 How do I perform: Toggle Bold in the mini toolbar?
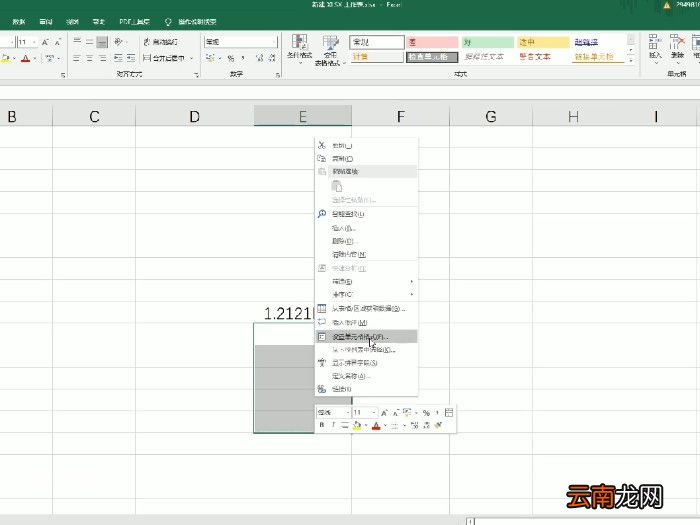click(321, 425)
